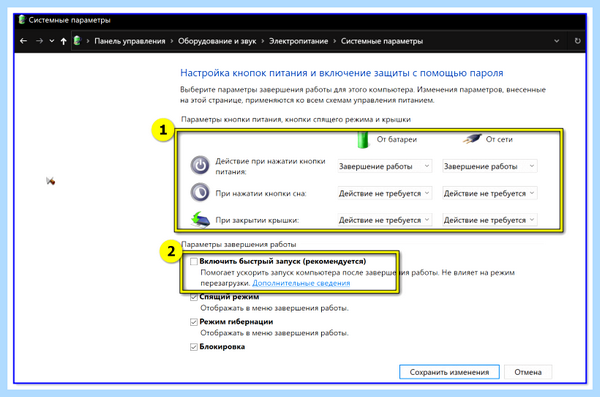
Task: Open recent locations dropdown arrow
Action: tap(52, 41)
